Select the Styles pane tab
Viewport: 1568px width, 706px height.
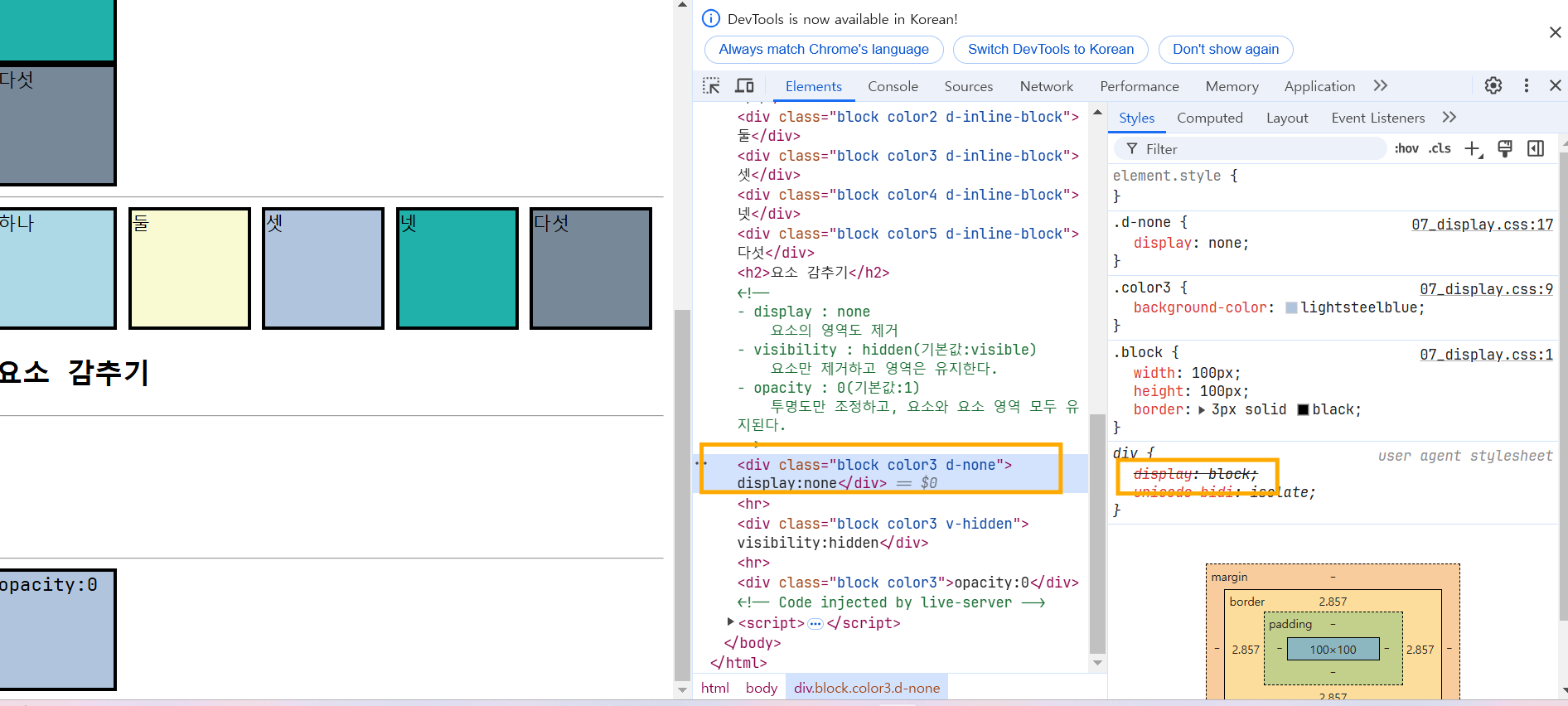1136,118
